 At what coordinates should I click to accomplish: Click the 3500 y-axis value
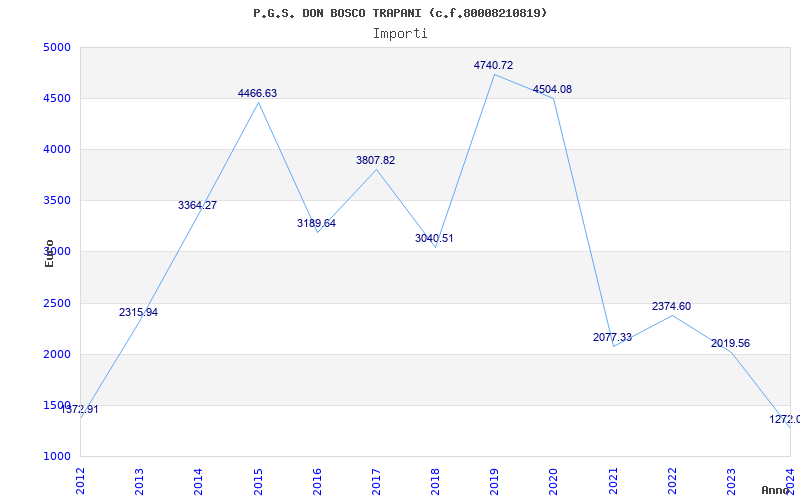57,201
